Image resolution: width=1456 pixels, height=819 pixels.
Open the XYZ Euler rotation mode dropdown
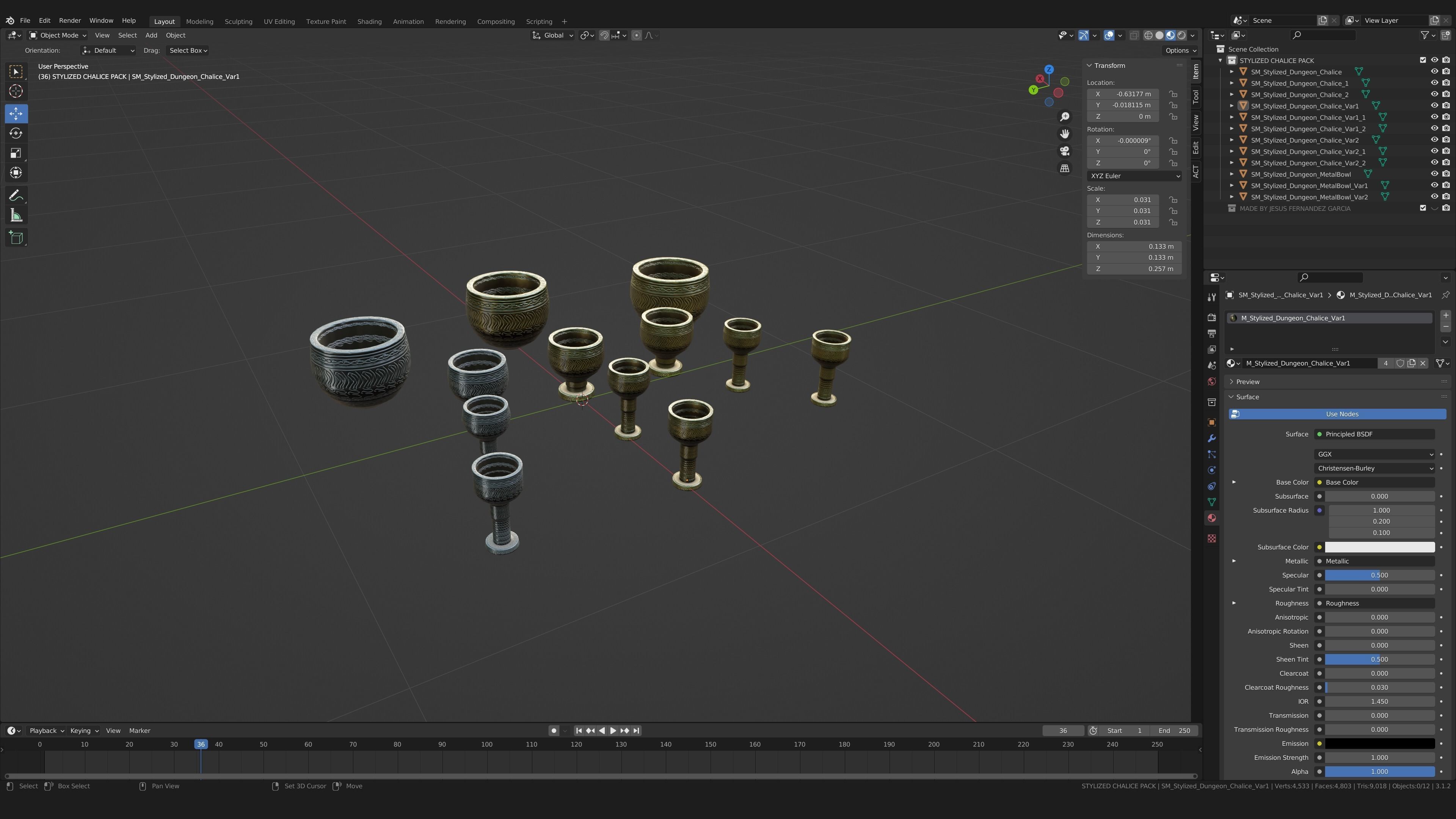[x=1133, y=176]
